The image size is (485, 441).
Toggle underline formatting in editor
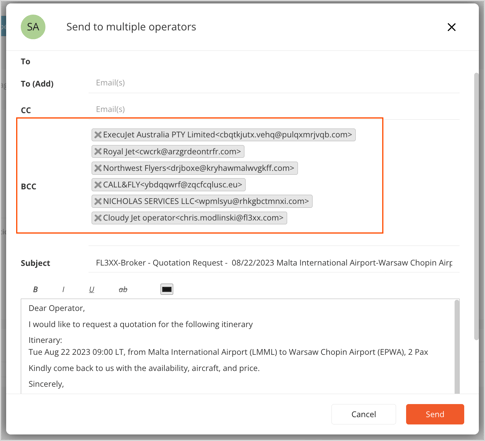click(x=92, y=289)
